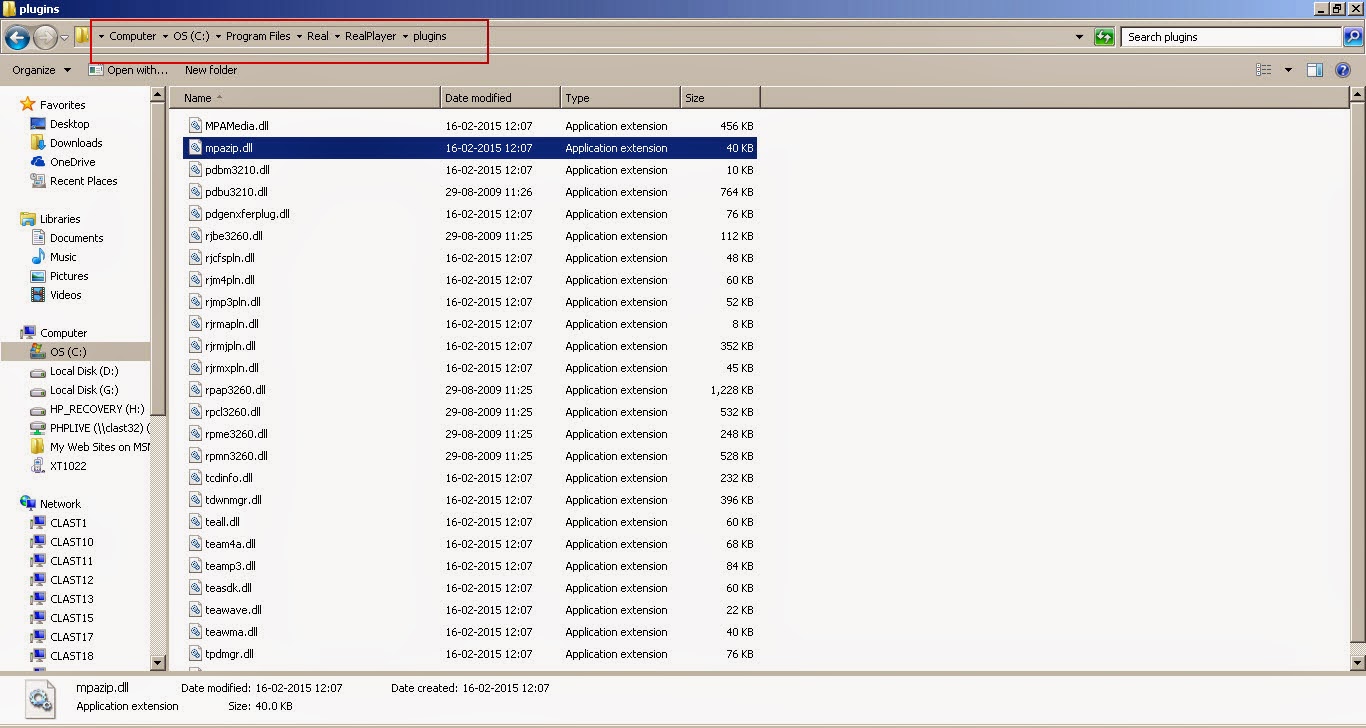This screenshot has height=728, width=1366.
Task: Click inside the Search plugins field
Action: pos(1231,37)
